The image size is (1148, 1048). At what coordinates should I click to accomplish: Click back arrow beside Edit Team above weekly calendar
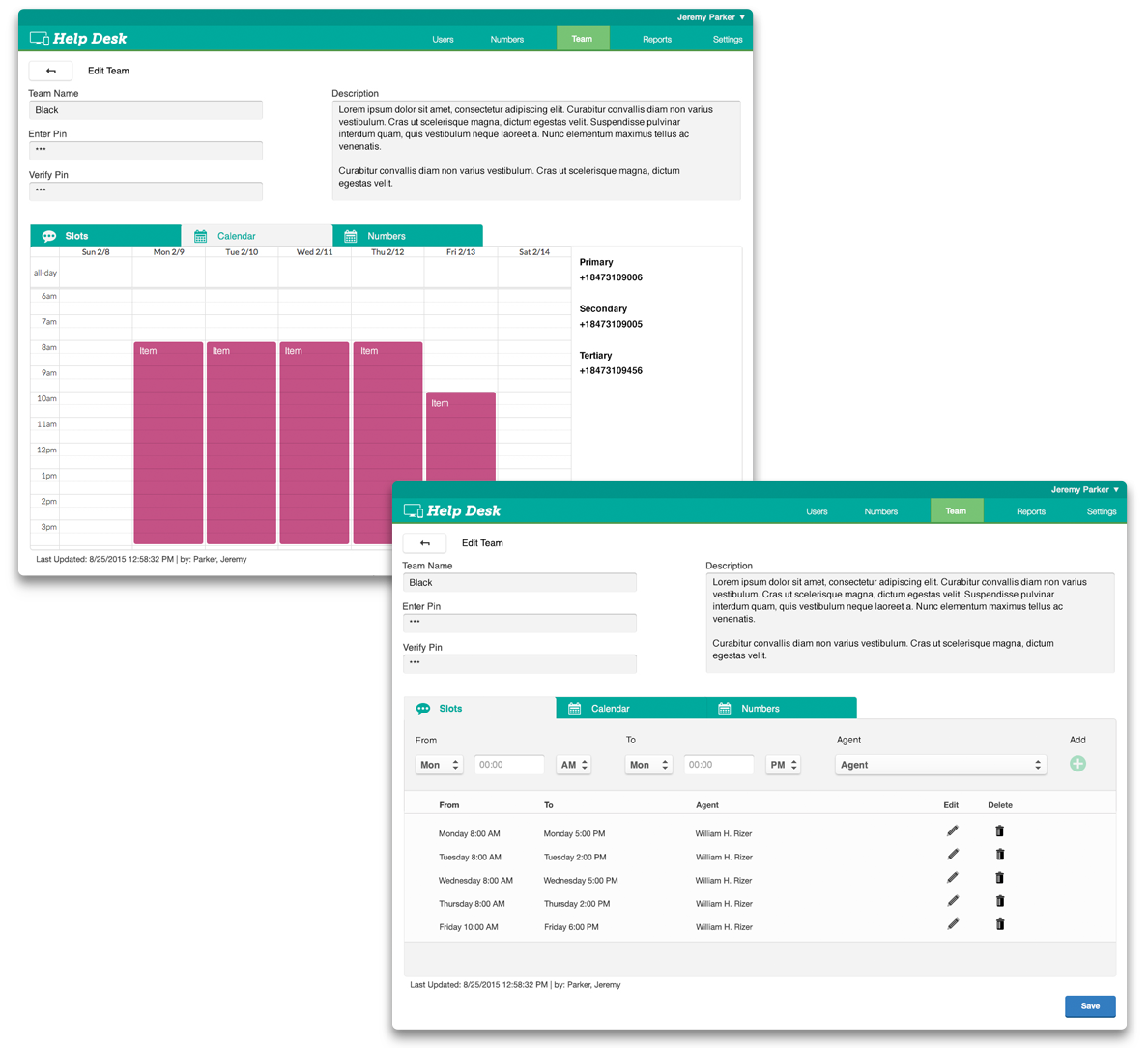(x=51, y=71)
